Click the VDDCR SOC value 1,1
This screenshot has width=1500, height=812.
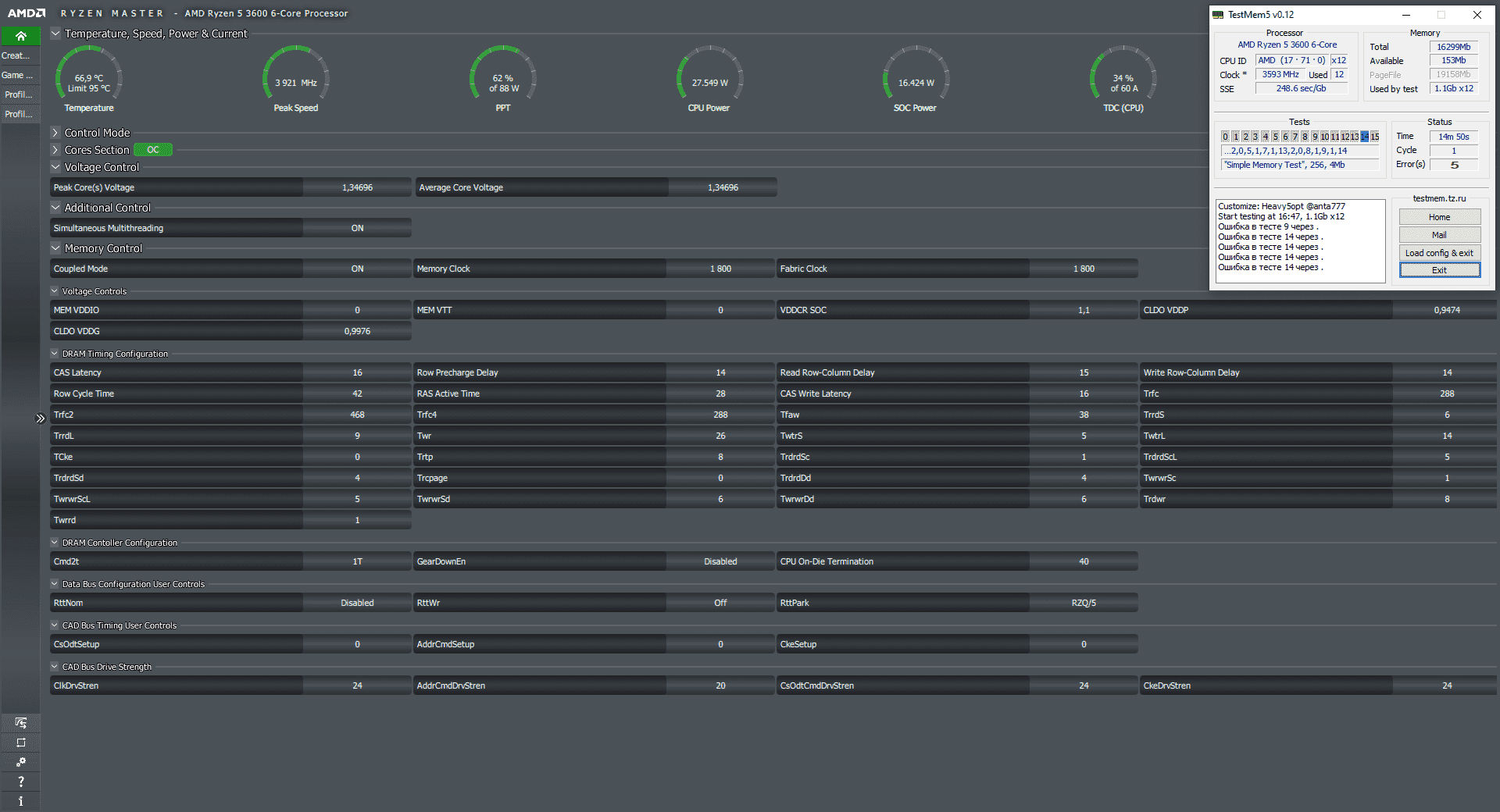[1084, 310]
